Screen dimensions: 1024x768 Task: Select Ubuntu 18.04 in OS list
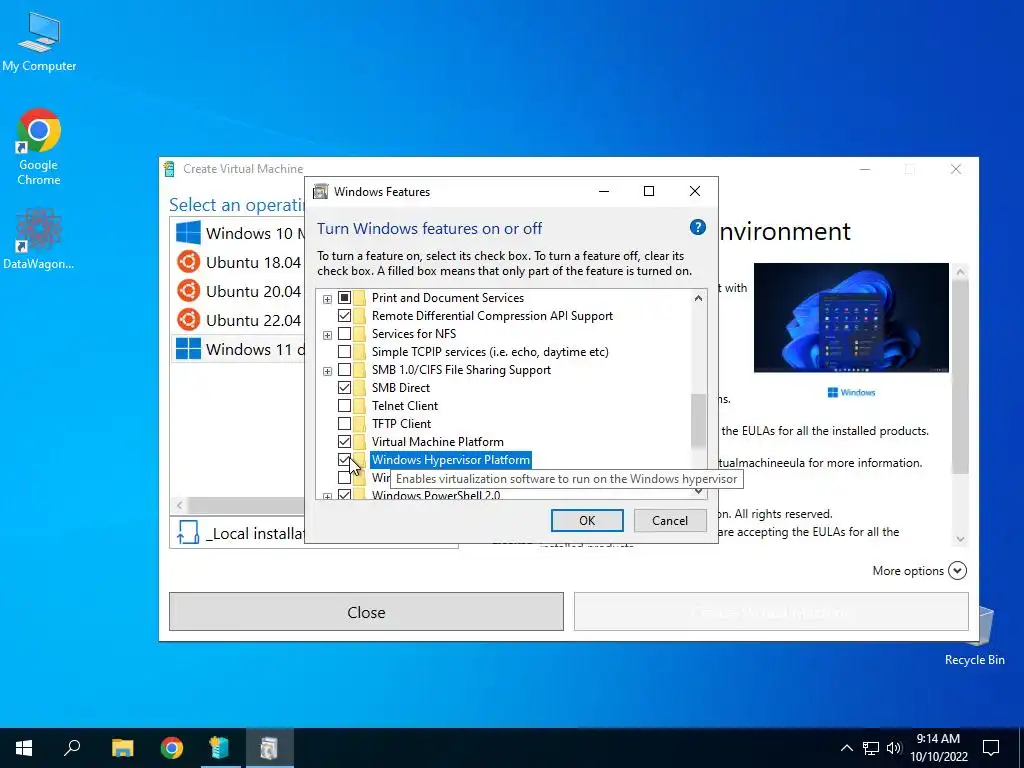238,262
